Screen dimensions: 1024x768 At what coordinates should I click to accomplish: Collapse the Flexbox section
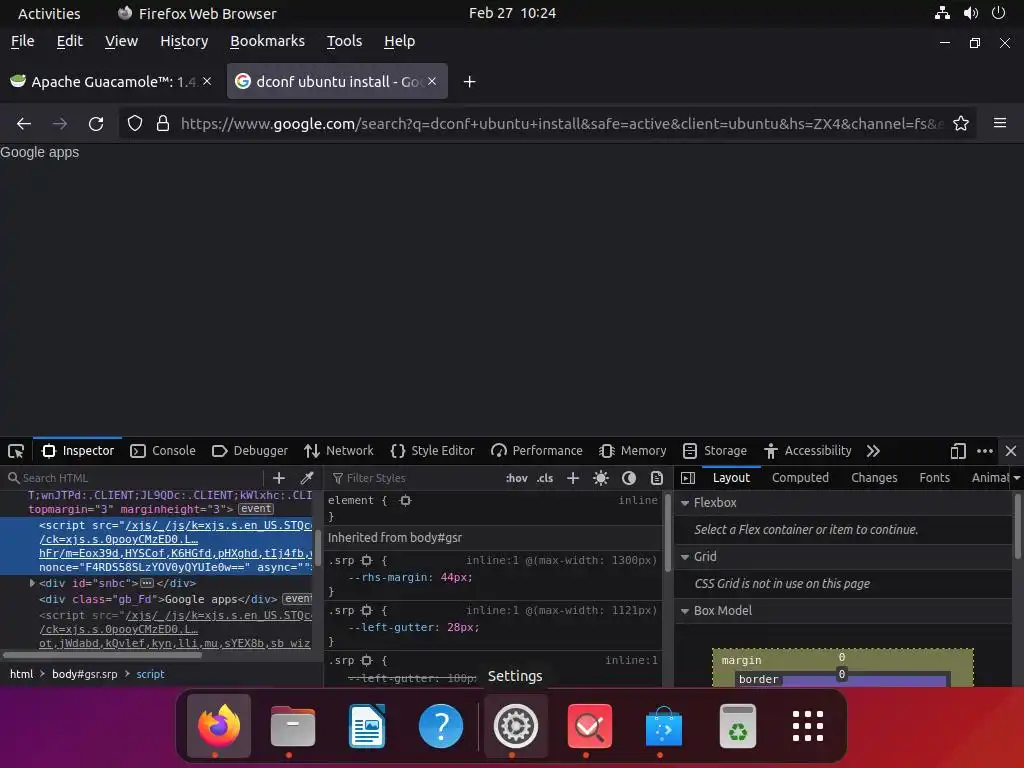[x=685, y=503]
